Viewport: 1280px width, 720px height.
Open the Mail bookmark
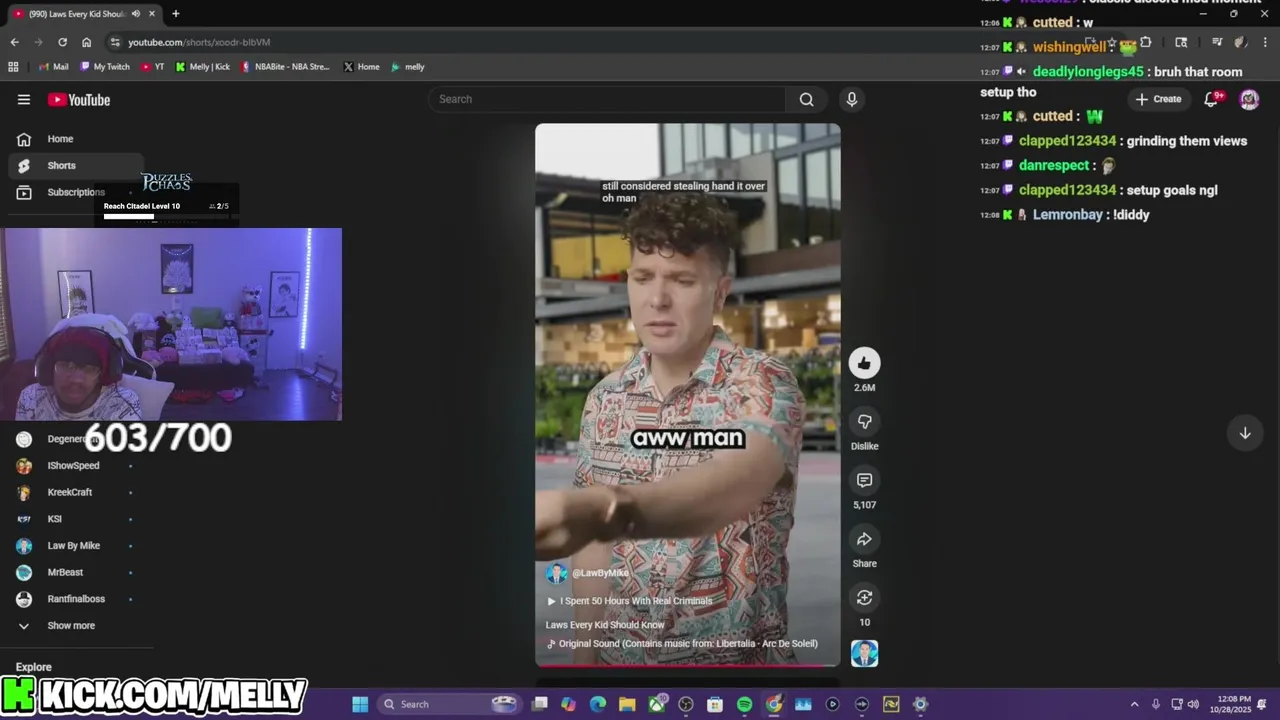coord(53,67)
